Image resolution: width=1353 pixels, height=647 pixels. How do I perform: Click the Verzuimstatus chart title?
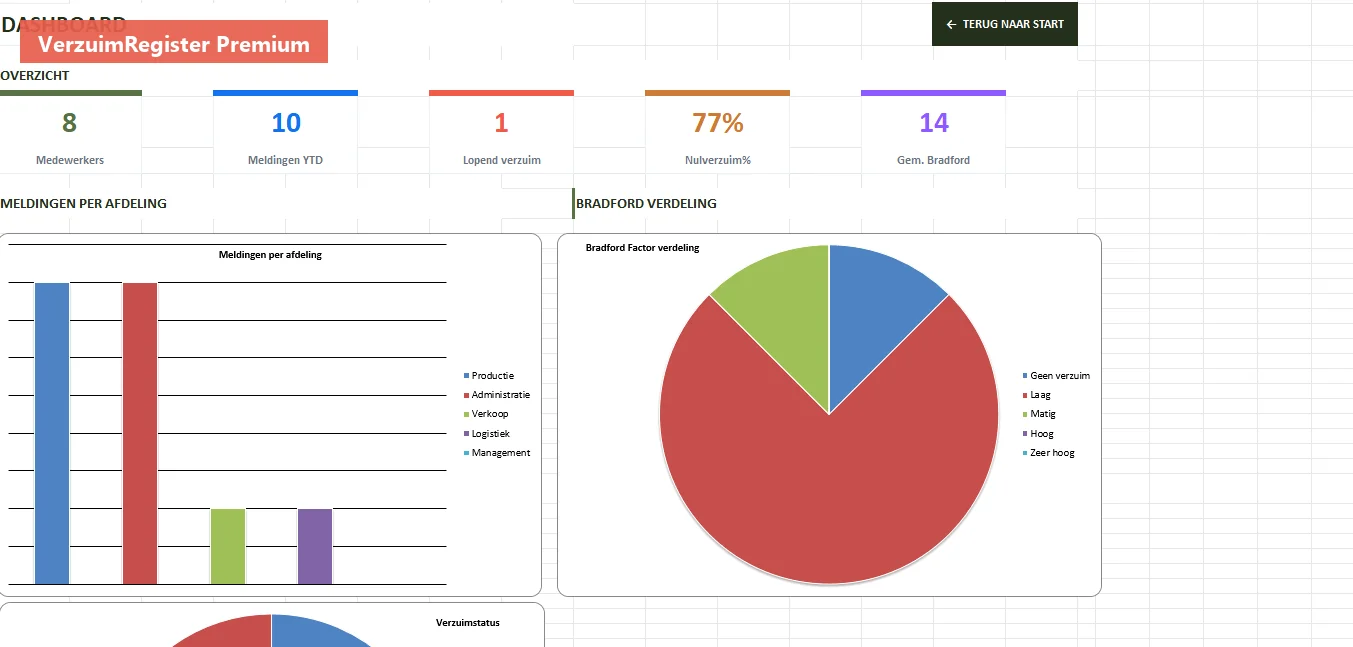pyautogui.click(x=468, y=622)
